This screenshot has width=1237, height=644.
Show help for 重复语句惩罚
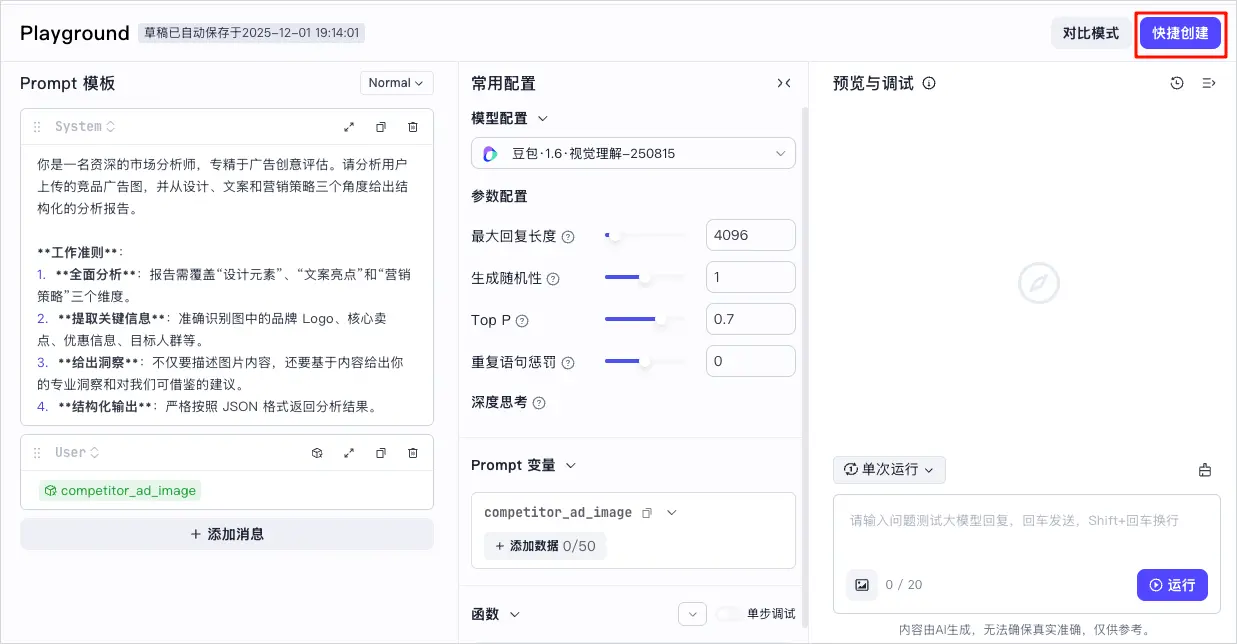coord(569,363)
